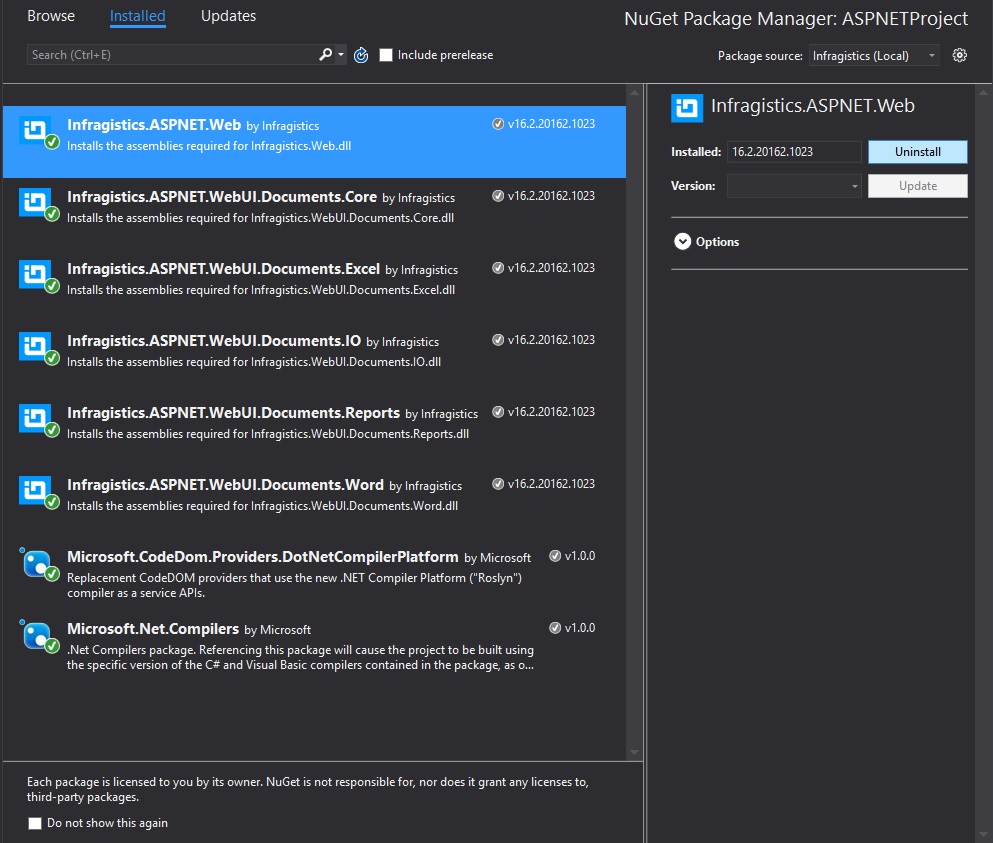Click Infragistics.ASPNET.WebUI.Documents.Core package icon

(36, 203)
